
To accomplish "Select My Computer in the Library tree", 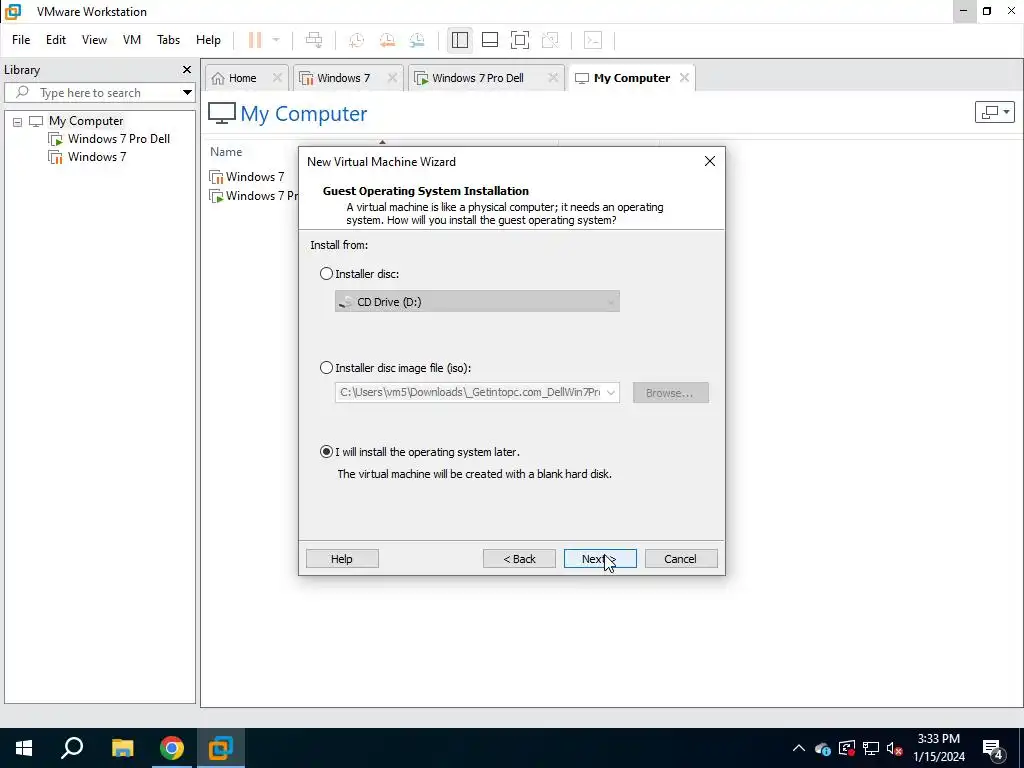I will [86, 121].
